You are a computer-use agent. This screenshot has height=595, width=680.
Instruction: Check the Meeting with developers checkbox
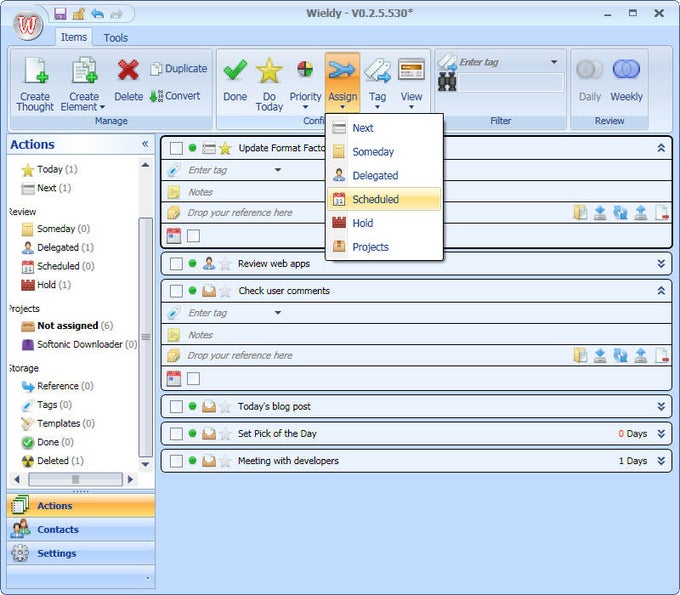[x=176, y=461]
